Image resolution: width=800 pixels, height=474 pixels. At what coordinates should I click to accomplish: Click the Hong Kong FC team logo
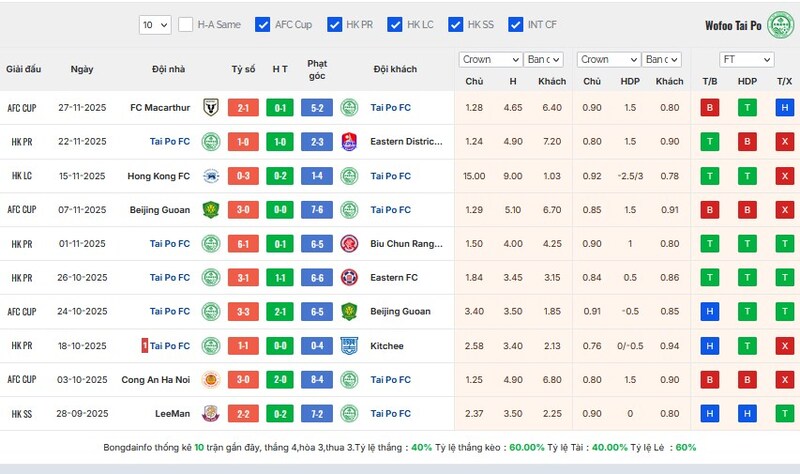point(211,176)
